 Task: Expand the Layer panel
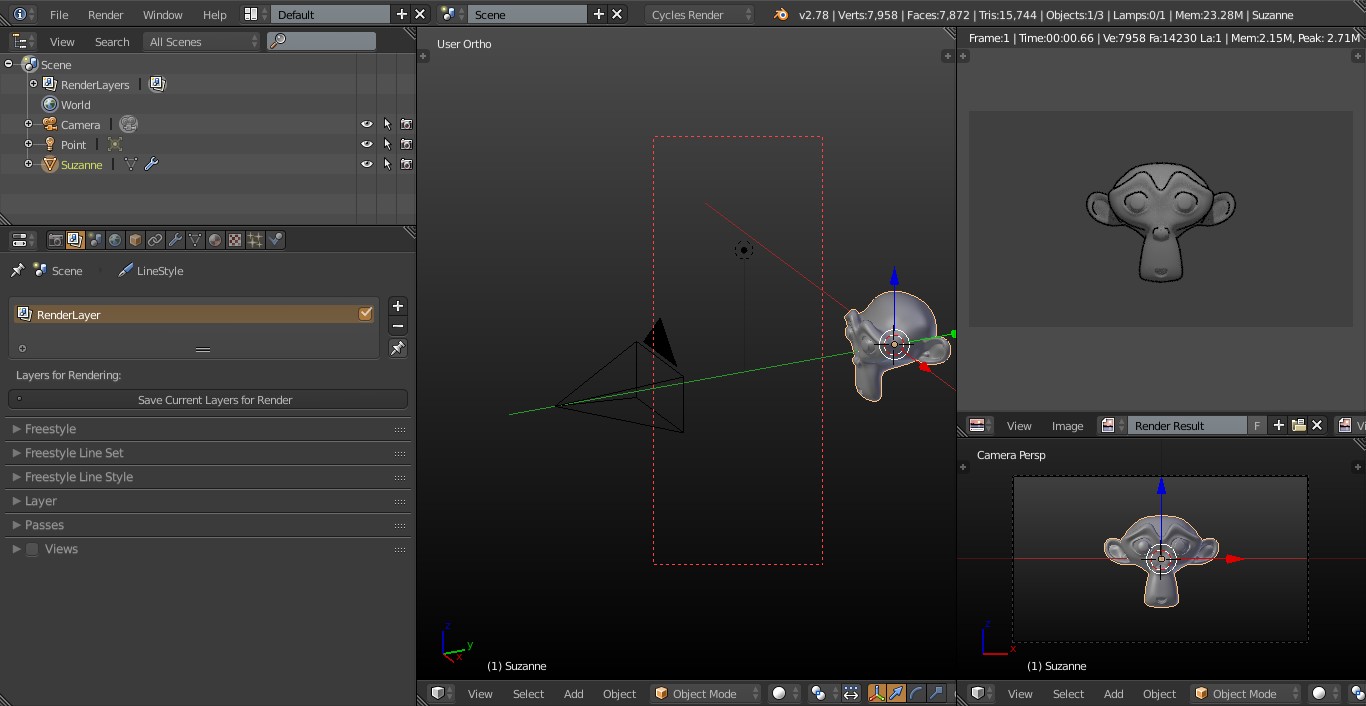coord(41,501)
